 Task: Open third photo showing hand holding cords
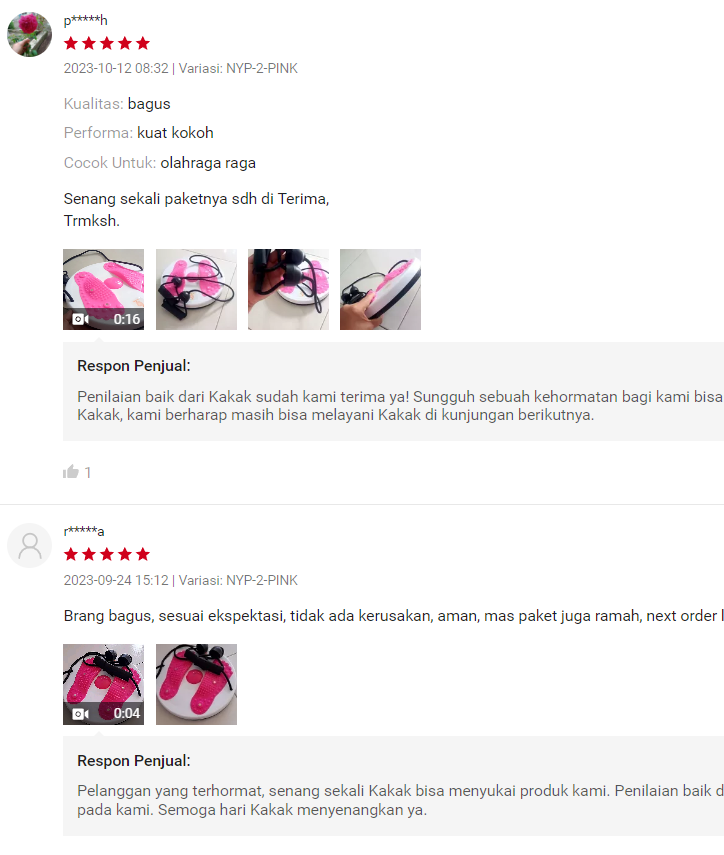pyautogui.click(x=288, y=290)
